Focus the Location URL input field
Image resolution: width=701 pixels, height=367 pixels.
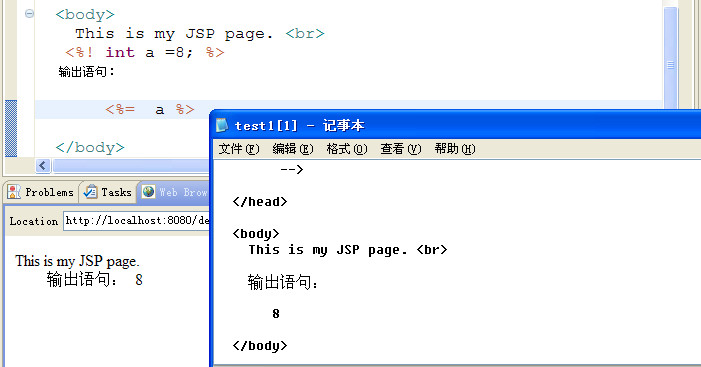point(136,221)
